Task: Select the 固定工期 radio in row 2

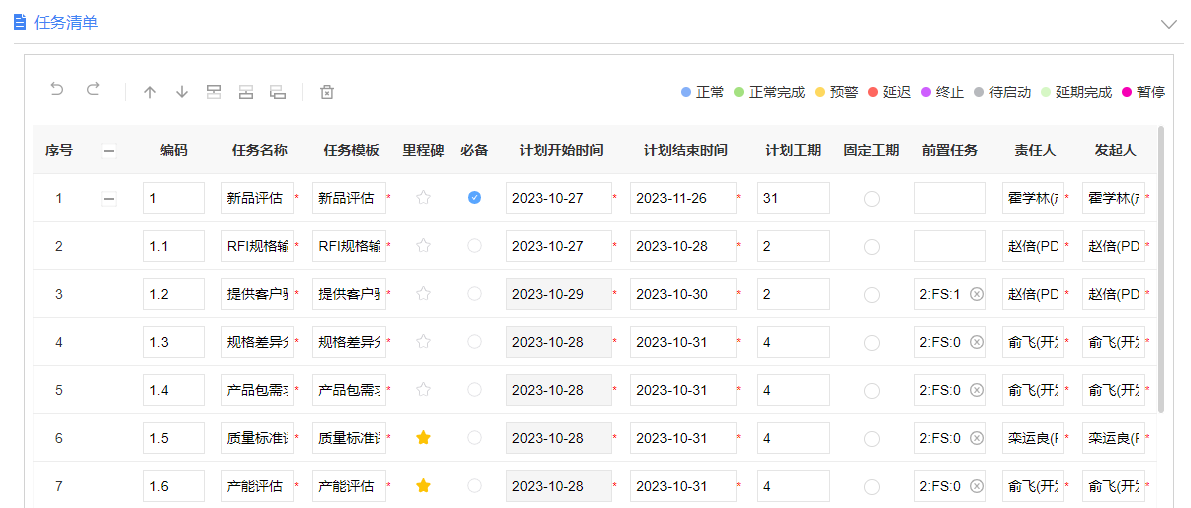Action: coord(872,246)
